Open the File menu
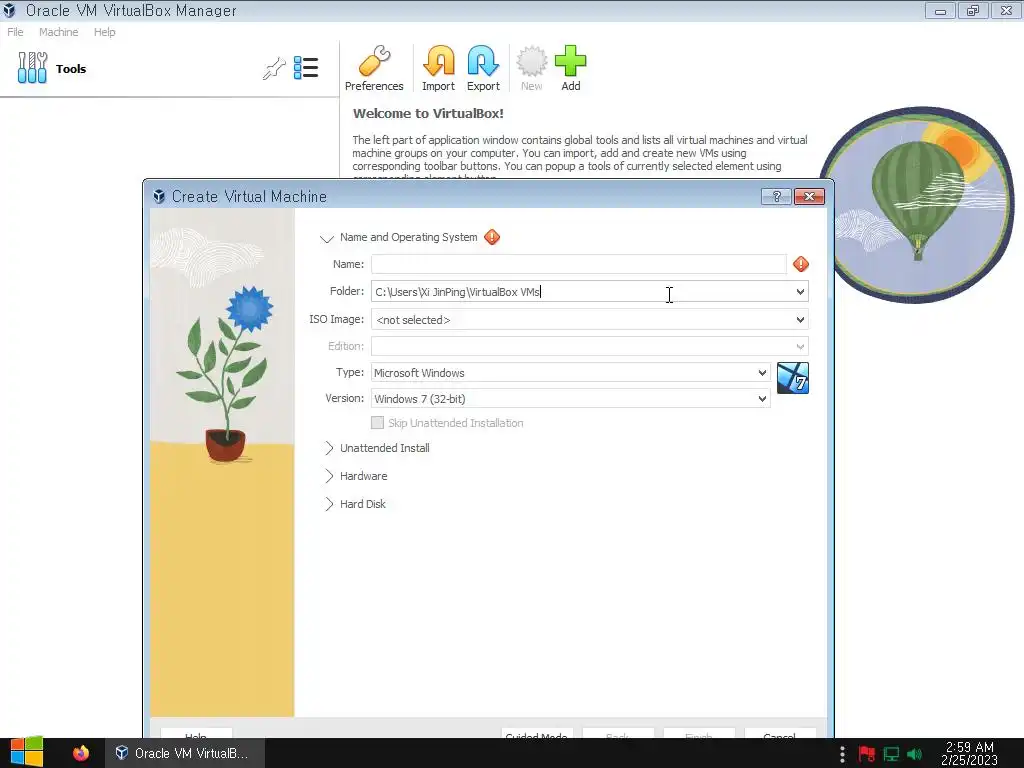Image resolution: width=1024 pixels, height=768 pixels. (x=16, y=32)
